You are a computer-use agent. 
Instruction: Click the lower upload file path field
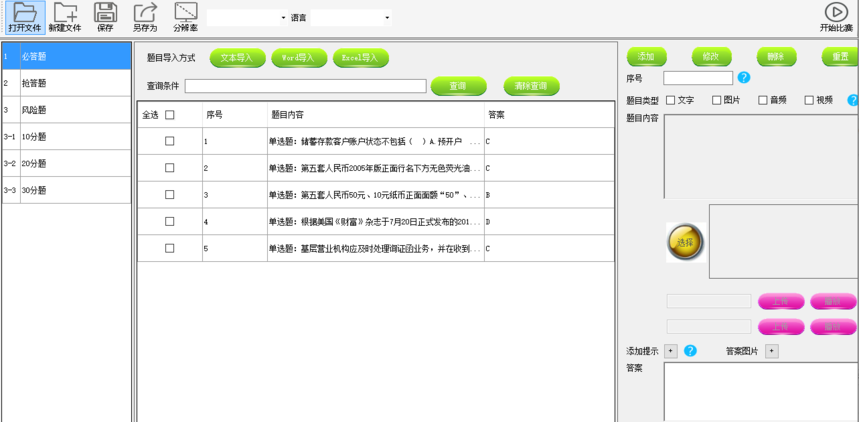709,327
